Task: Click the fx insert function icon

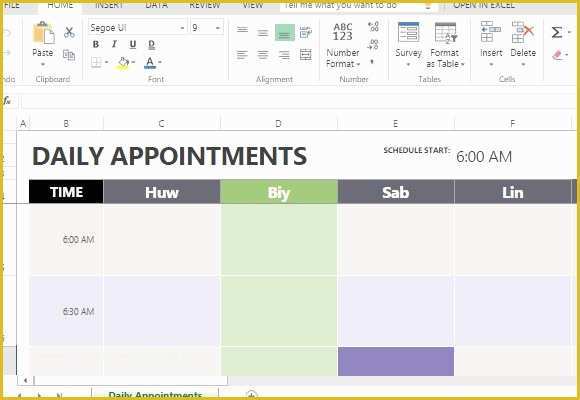Action: pyautogui.click(x=7, y=101)
